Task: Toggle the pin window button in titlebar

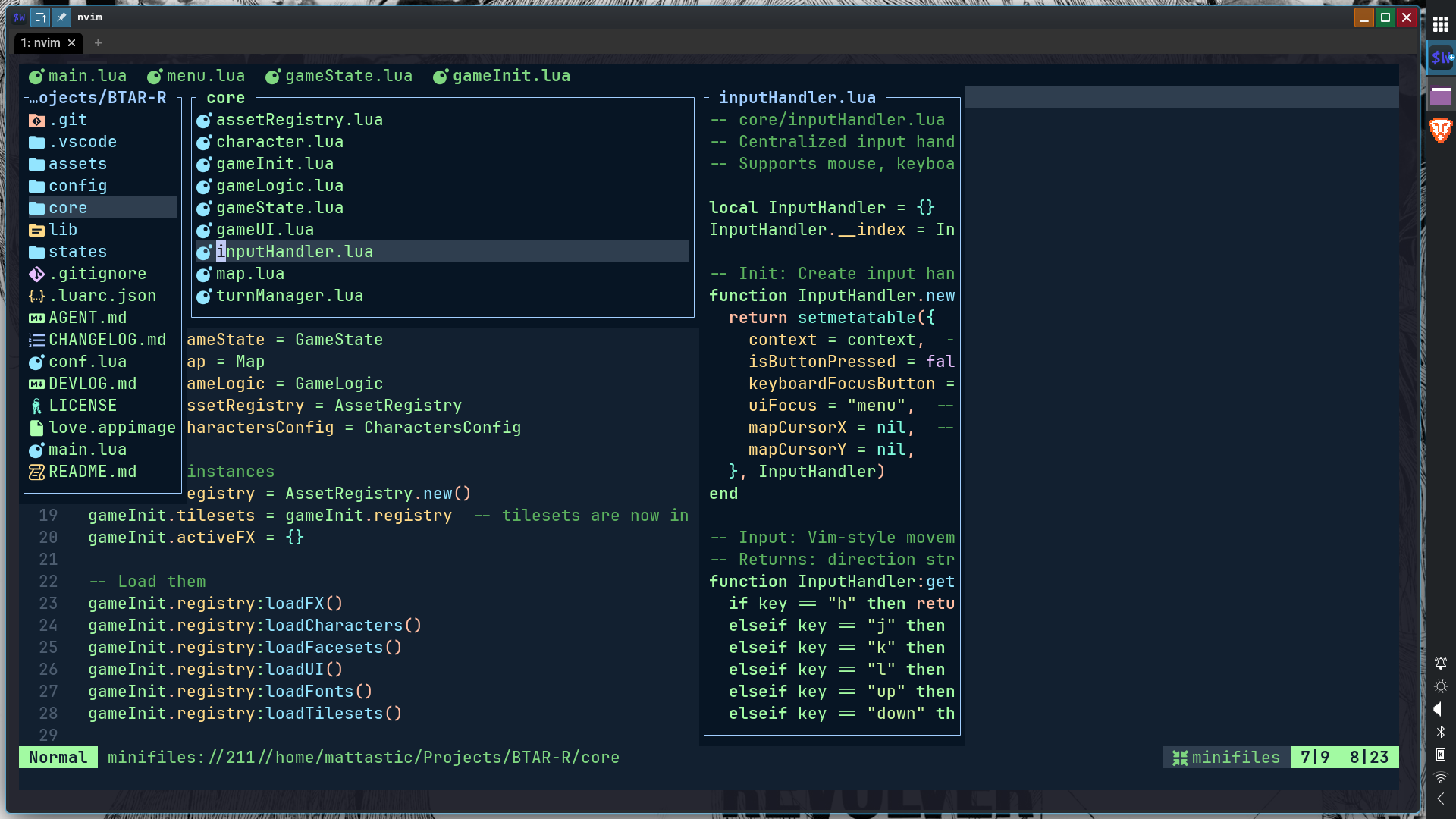Action: 61,17
